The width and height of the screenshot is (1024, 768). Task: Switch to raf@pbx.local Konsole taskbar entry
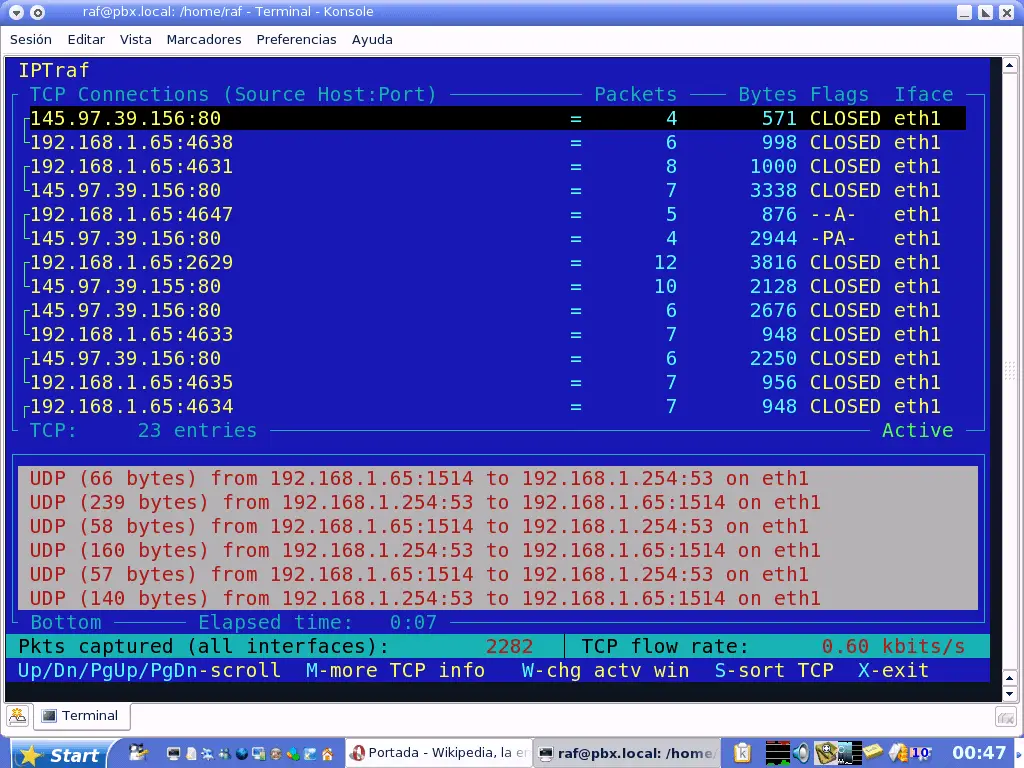[627, 753]
